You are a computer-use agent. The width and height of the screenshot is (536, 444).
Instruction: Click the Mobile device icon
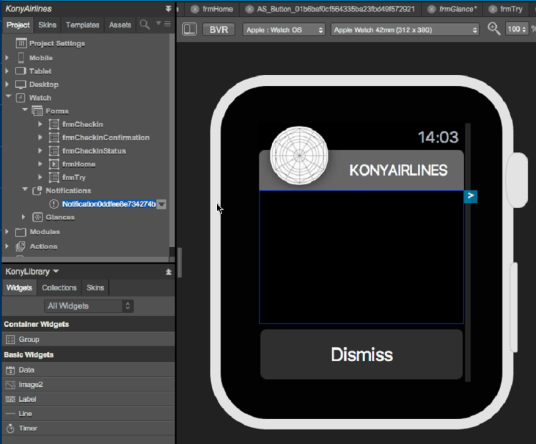pos(21,58)
